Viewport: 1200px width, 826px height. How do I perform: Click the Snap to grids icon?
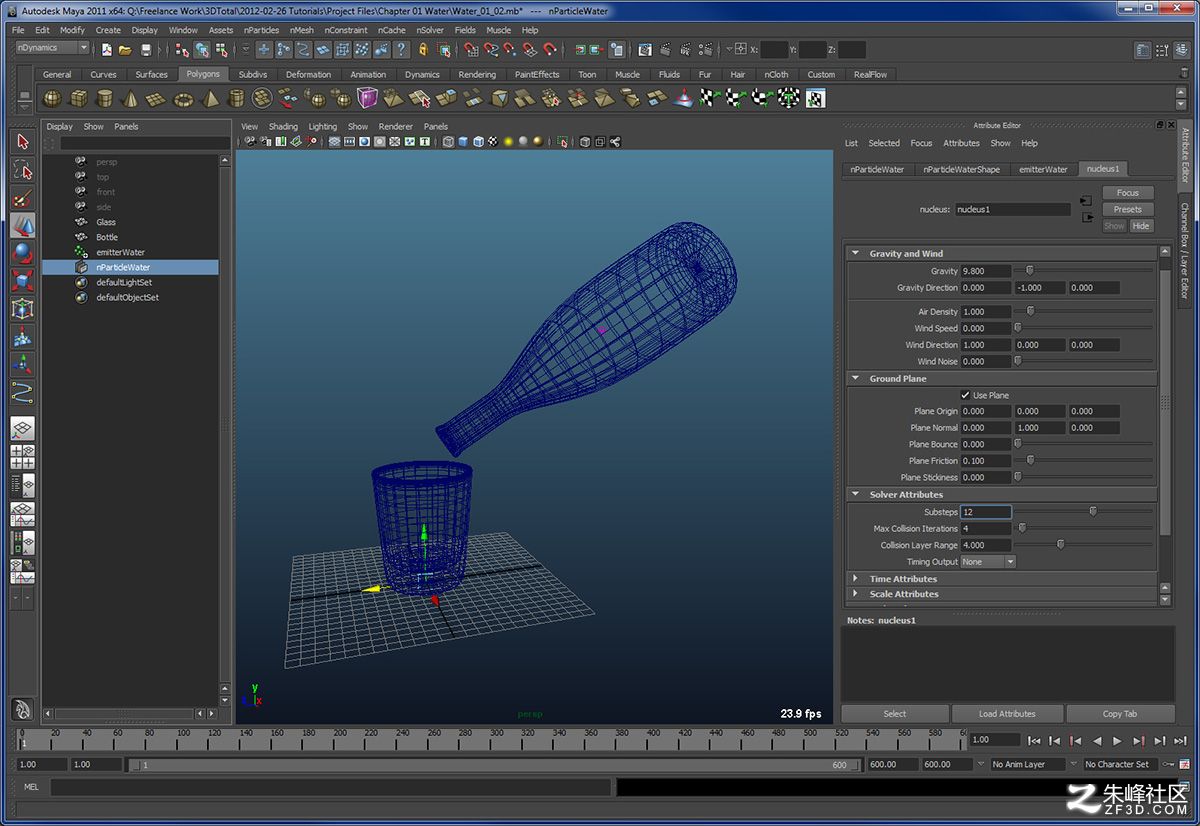click(x=471, y=49)
